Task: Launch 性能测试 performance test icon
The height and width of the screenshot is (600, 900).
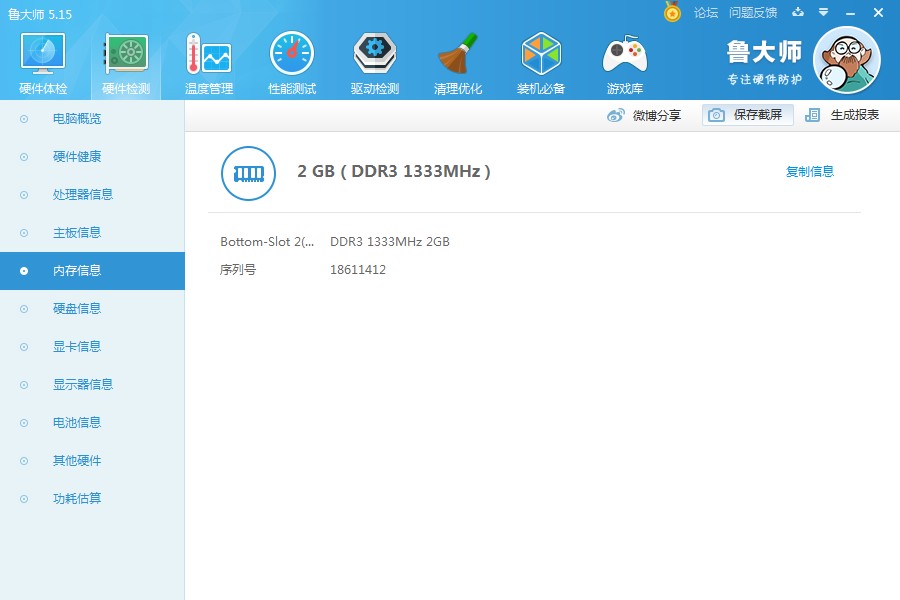Action: coord(292,54)
